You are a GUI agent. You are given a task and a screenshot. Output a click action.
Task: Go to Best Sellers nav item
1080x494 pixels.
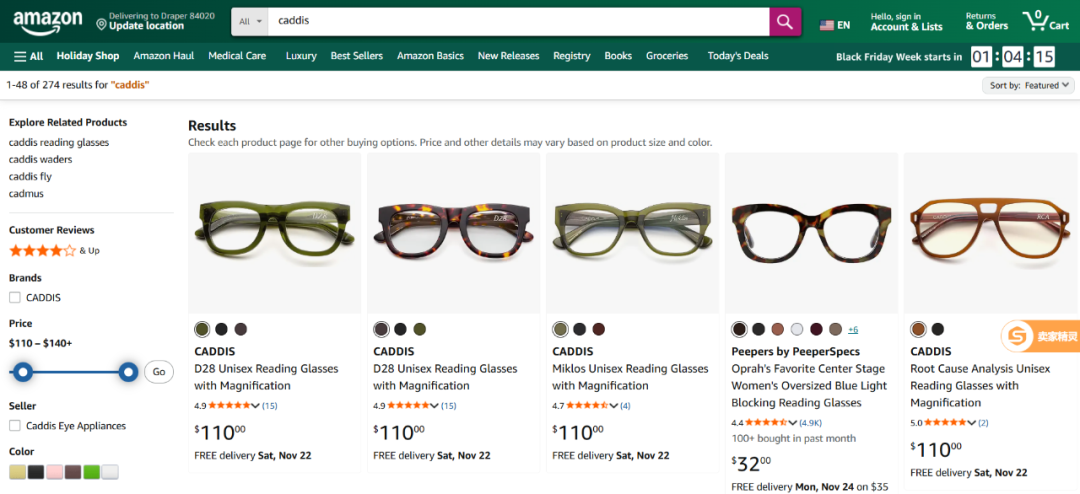click(356, 56)
